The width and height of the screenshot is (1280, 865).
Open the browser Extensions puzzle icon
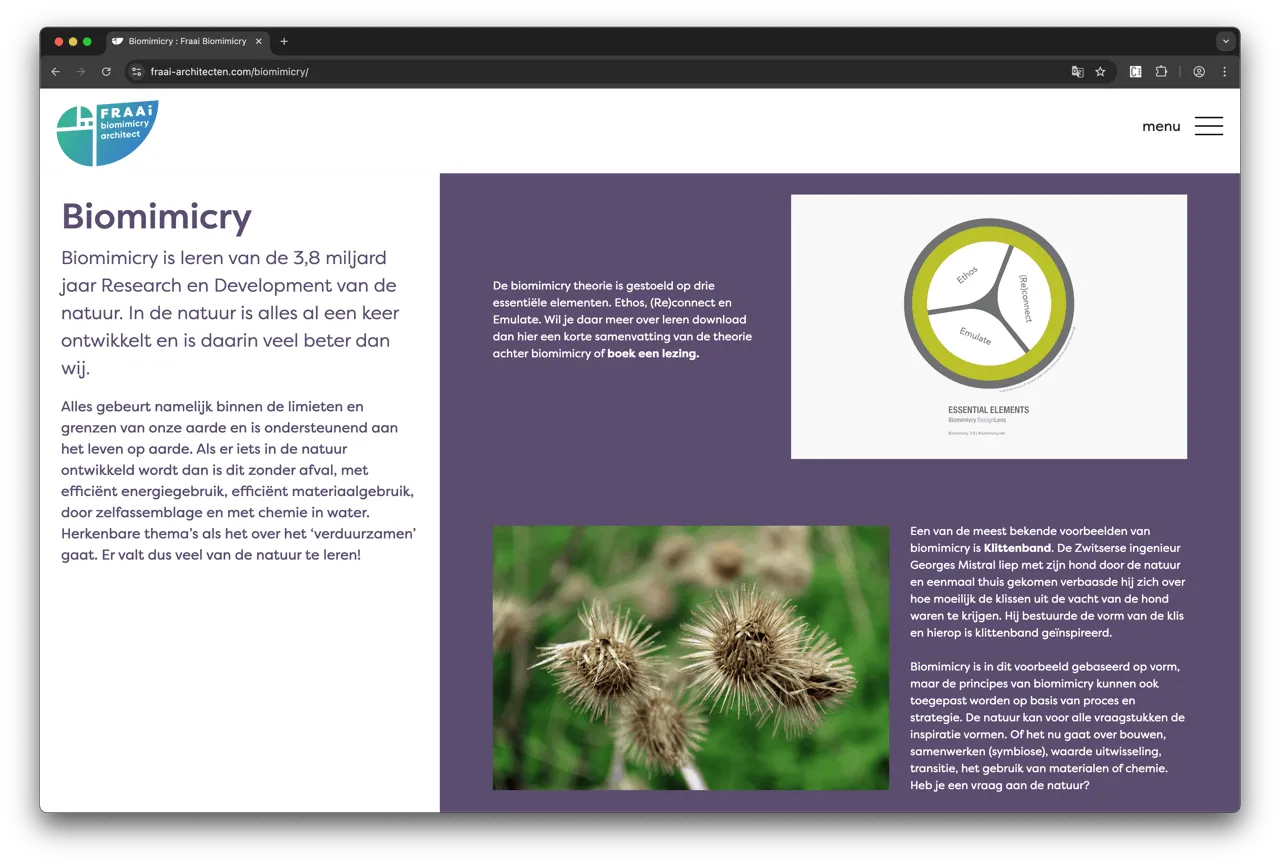click(x=1161, y=72)
